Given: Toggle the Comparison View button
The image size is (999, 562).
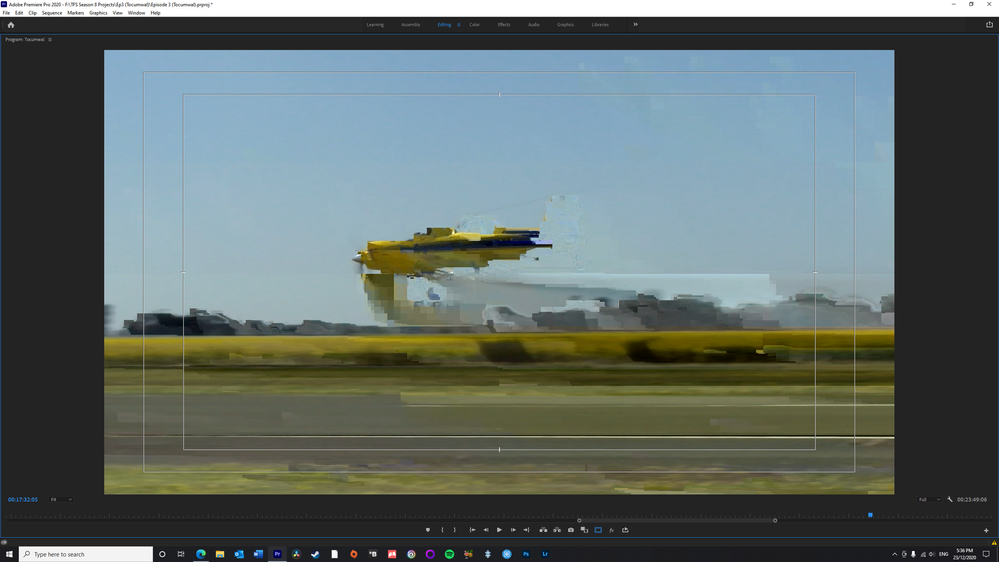Looking at the screenshot, I should click(584, 530).
